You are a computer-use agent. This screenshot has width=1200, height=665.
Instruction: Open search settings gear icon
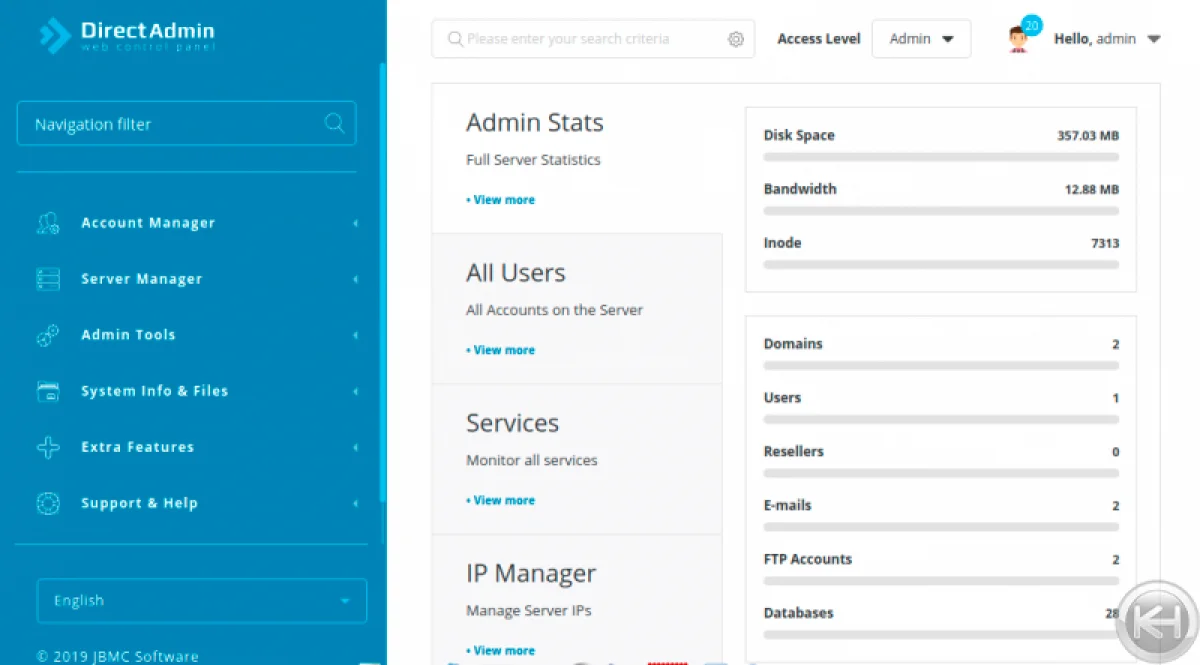coord(736,39)
